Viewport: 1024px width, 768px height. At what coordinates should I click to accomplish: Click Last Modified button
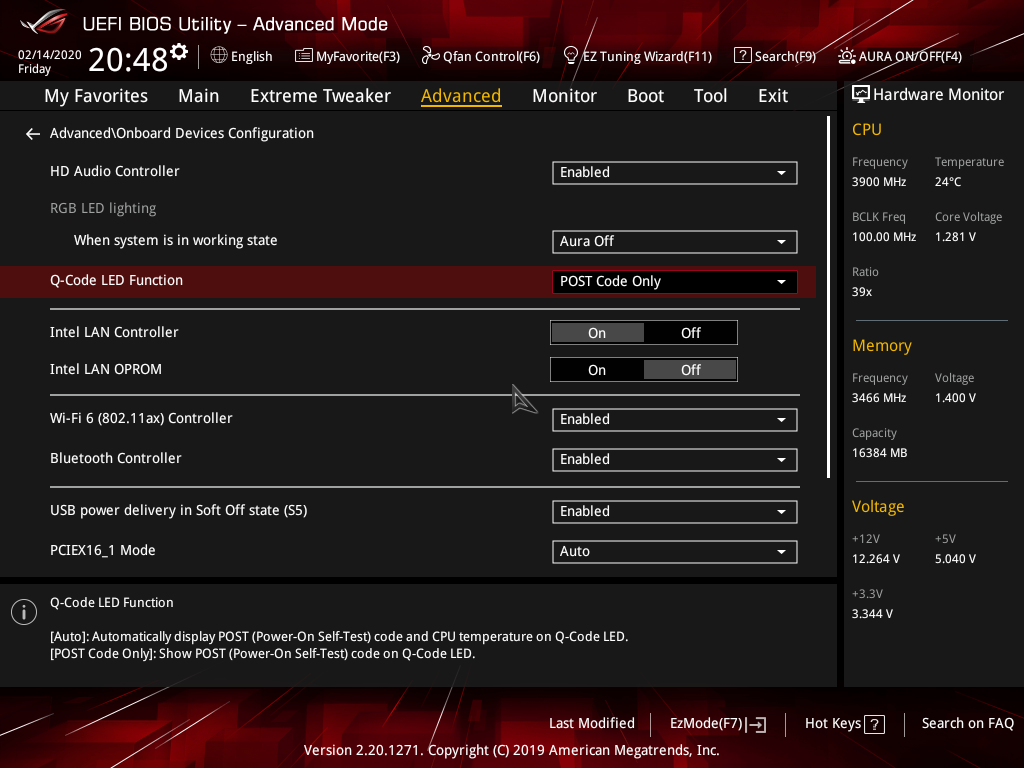pos(592,724)
